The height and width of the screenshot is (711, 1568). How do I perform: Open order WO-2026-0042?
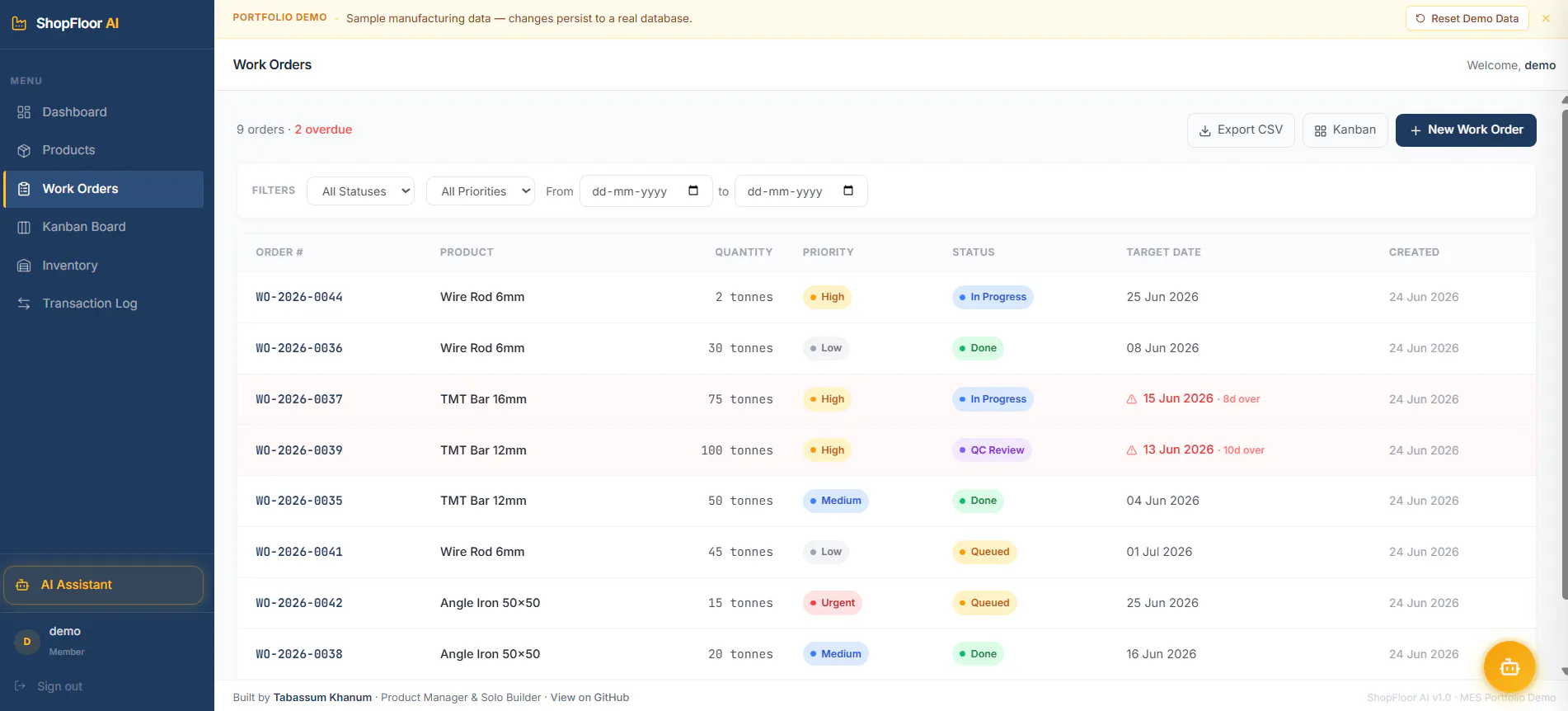[299, 603]
